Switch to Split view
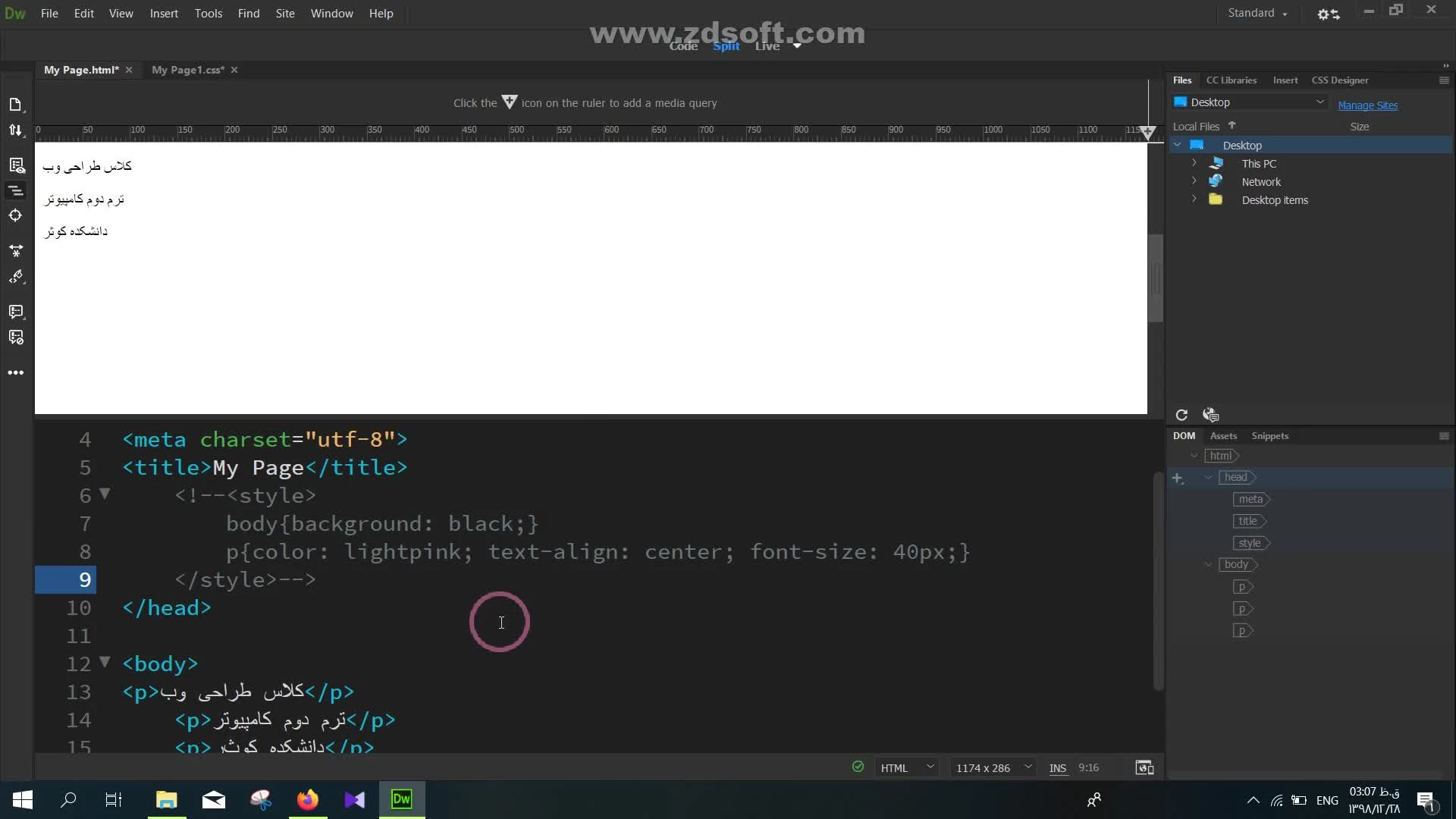 (726, 46)
